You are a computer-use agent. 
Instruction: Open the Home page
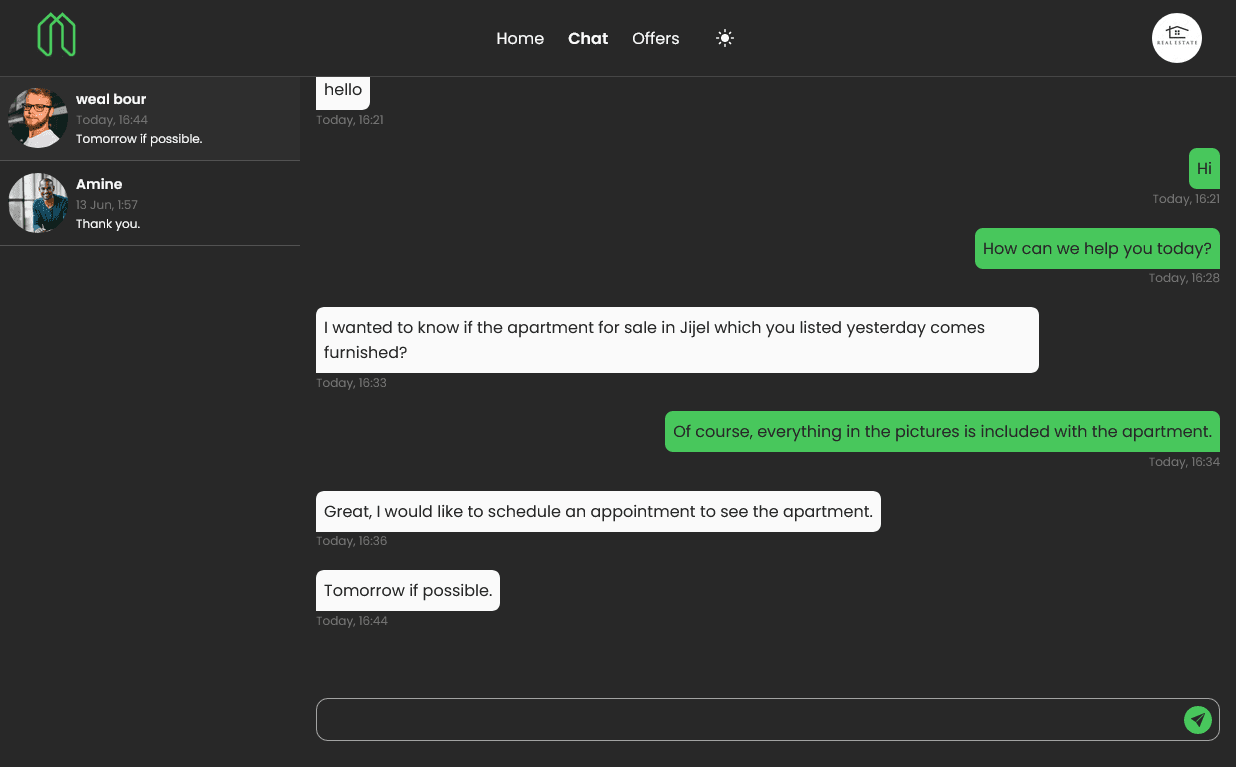(520, 38)
